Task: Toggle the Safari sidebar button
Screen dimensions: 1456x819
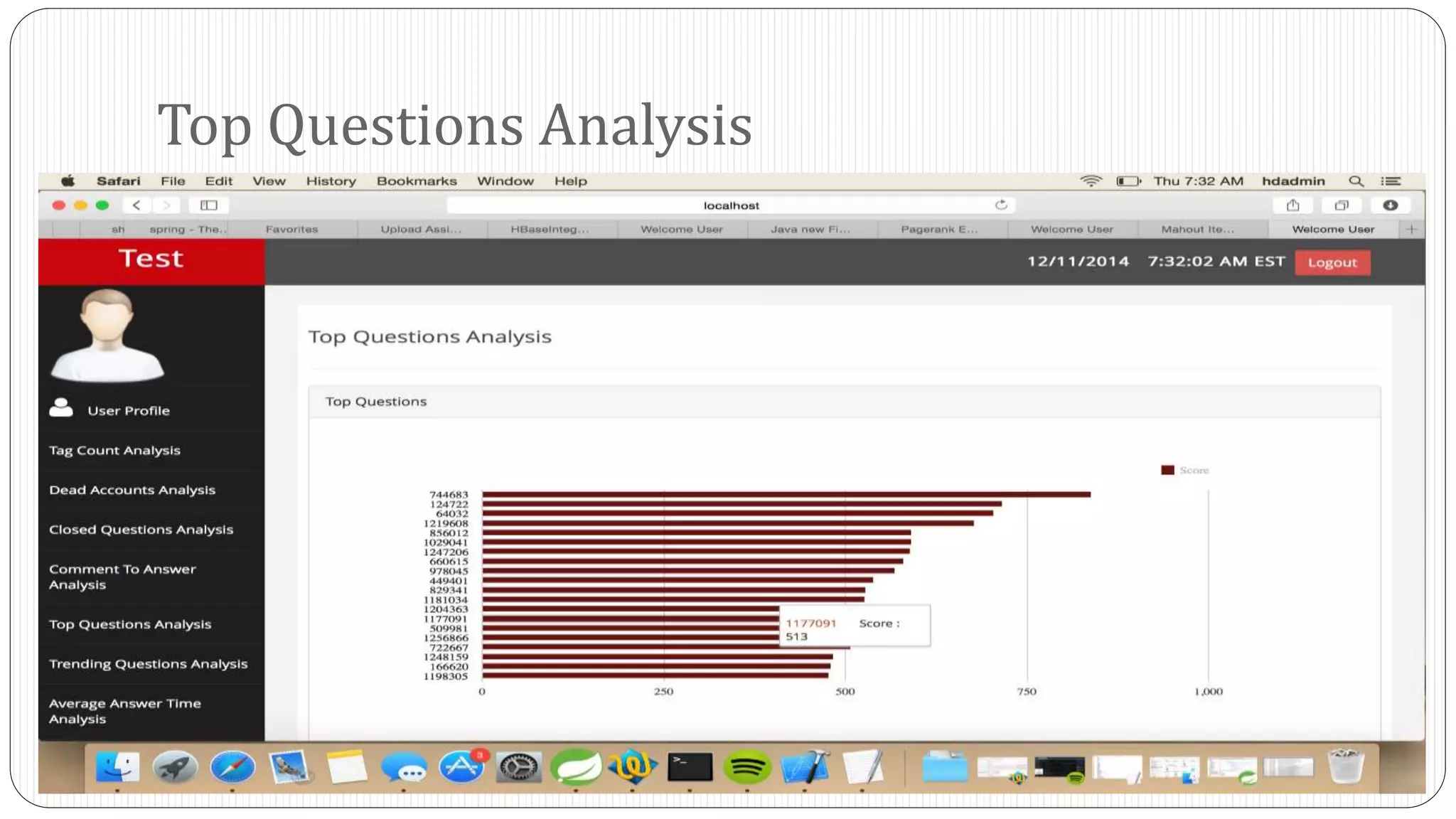Action: coord(208,205)
